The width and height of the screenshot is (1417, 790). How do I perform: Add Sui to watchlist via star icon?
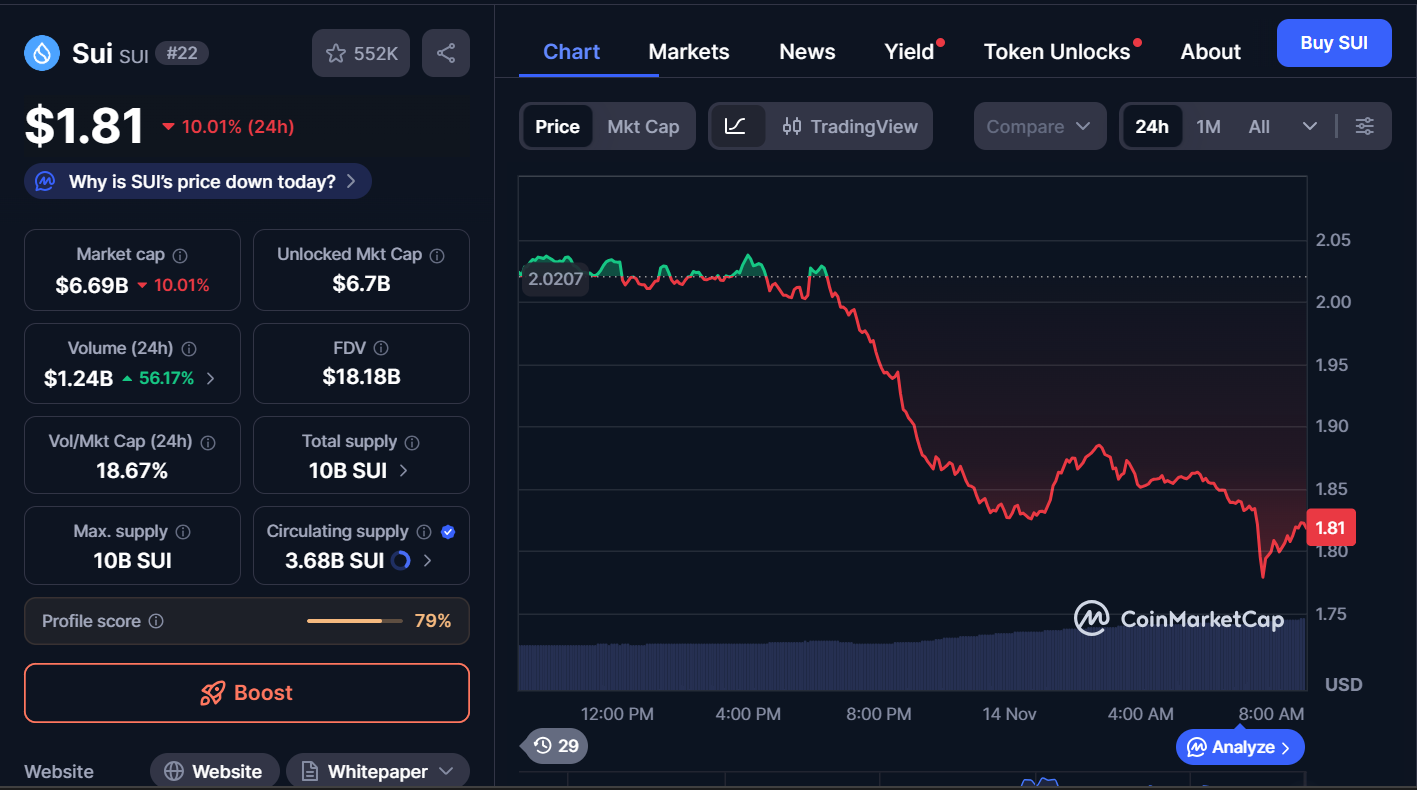pyautogui.click(x=337, y=53)
